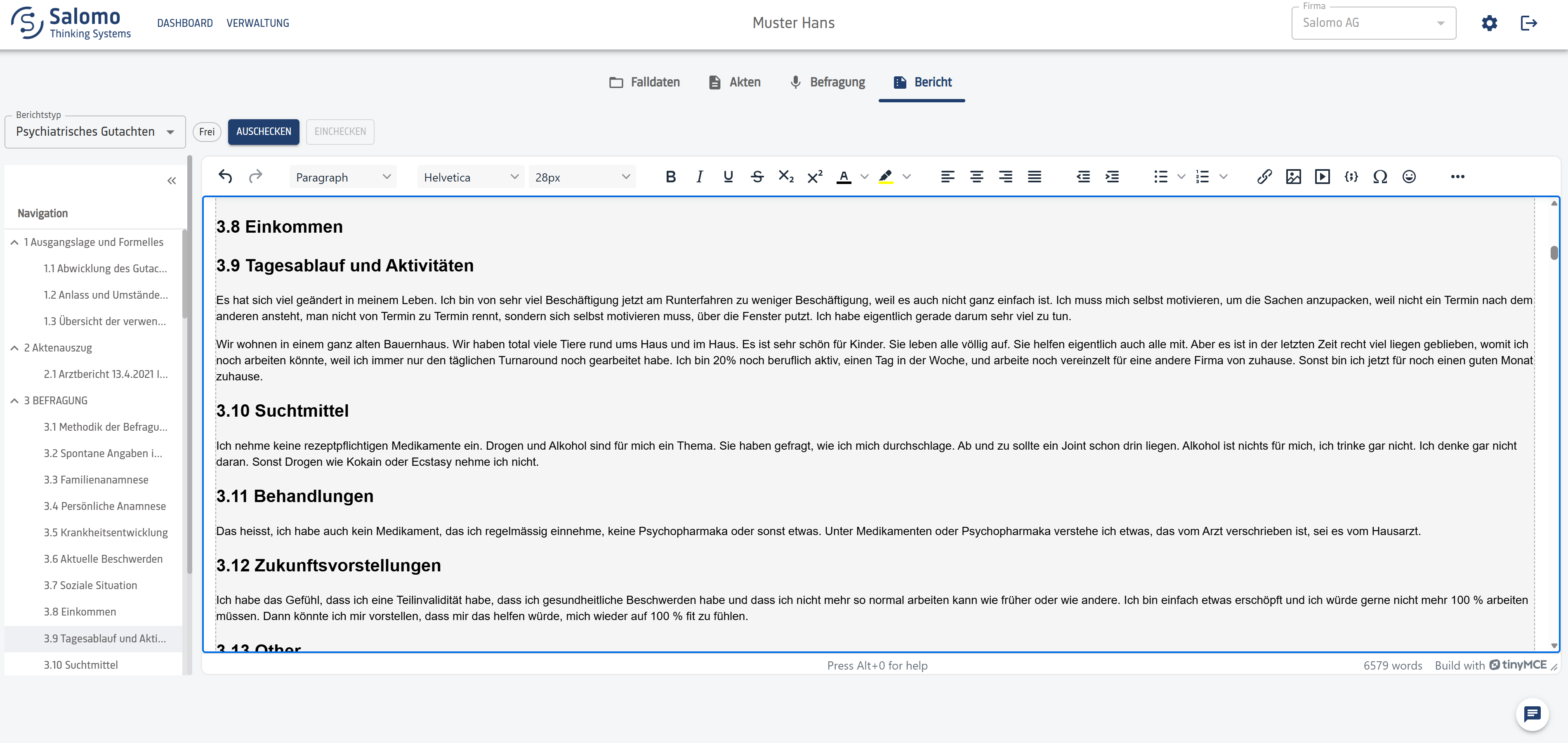Click the editor resize handle

(1554, 667)
